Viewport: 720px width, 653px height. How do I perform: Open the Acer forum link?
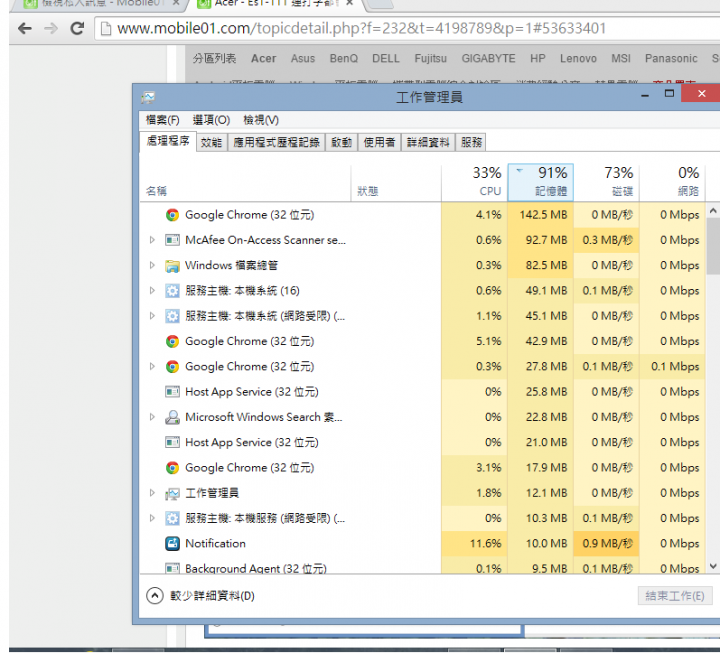(264, 59)
